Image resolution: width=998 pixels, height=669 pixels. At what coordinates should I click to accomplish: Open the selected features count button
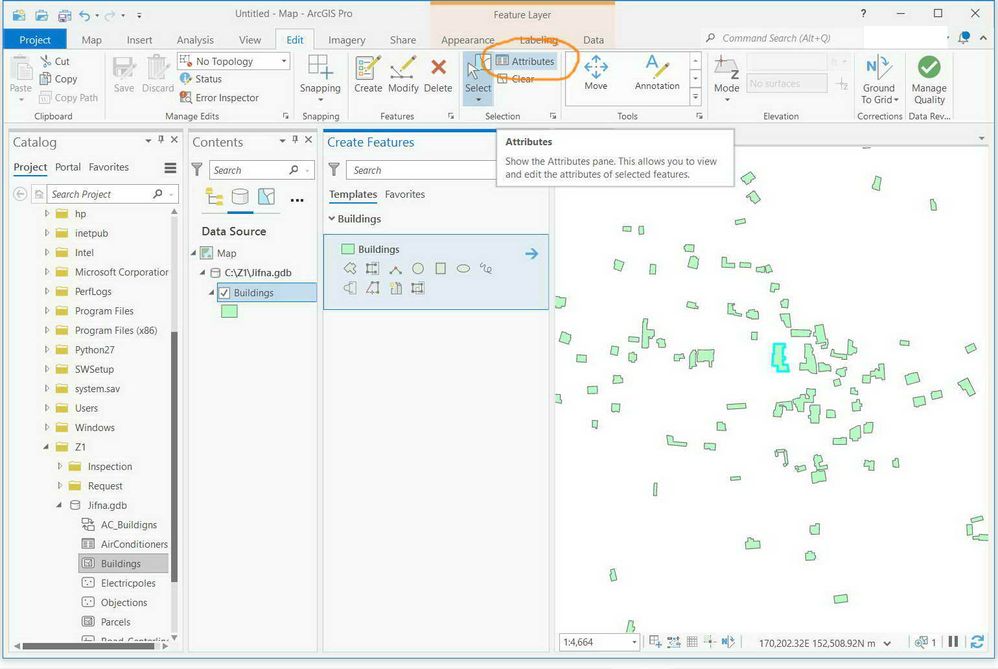[x=925, y=642]
